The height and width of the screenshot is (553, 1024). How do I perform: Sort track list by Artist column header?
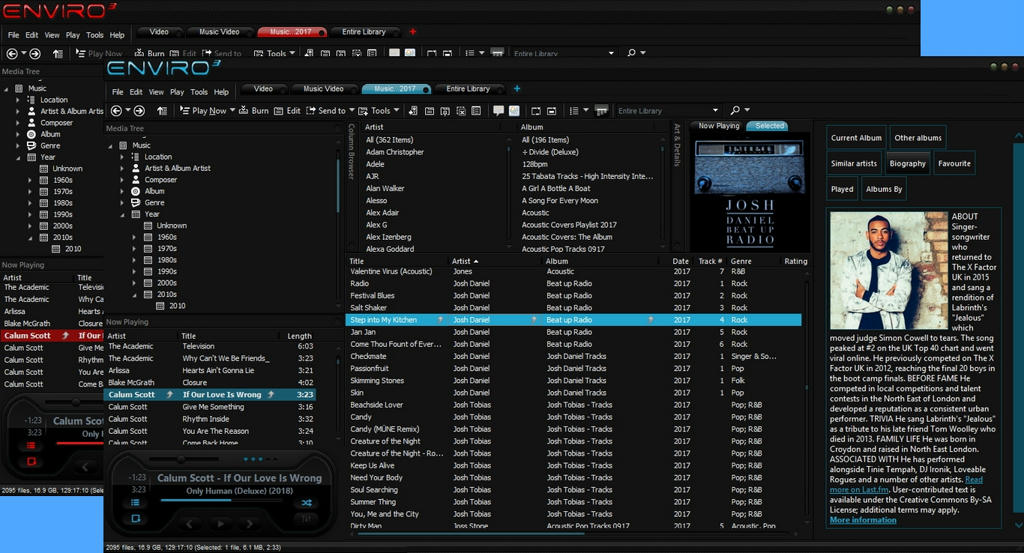pyautogui.click(x=464, y=261)
